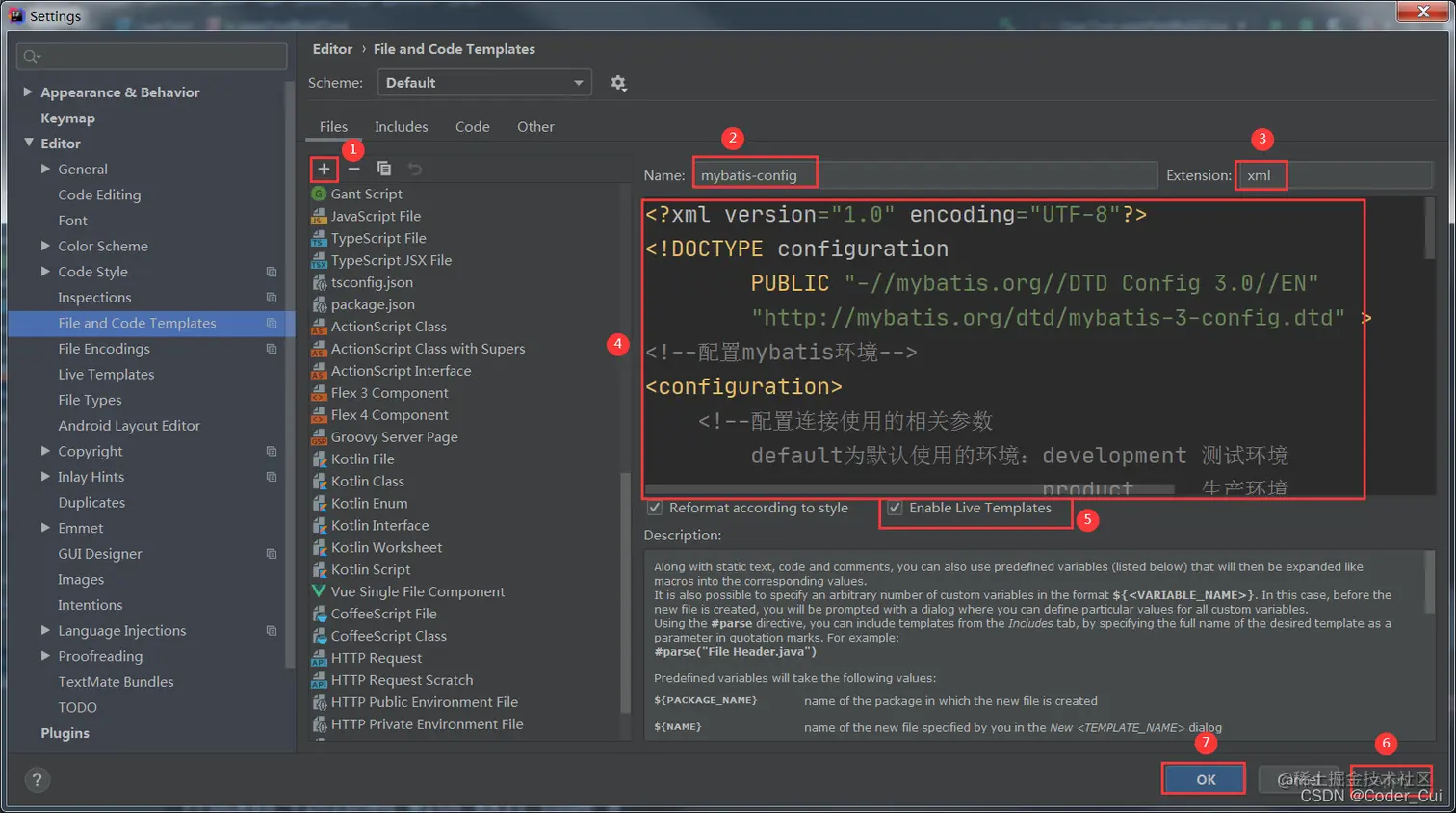Open scheme actions with gear icon
Viewport: 1456px width, 813px height.
(618, 83)
